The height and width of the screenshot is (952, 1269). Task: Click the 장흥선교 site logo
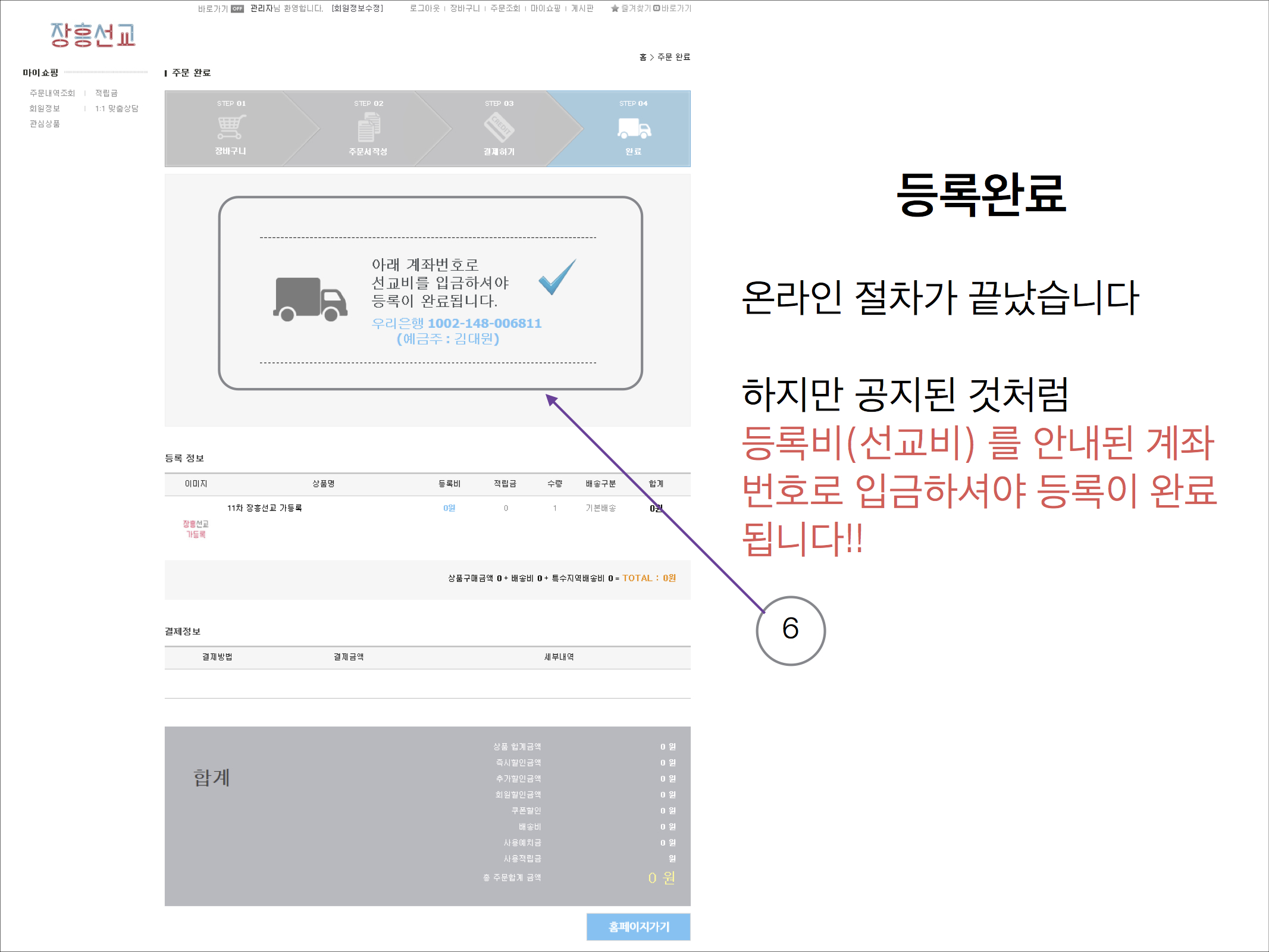click(93, 35)
